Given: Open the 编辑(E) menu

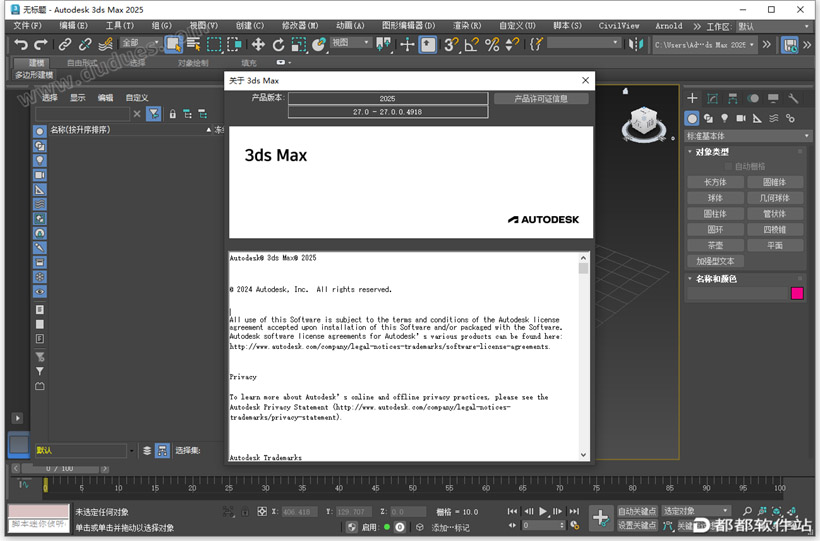Looking at the screenshot, I should 73,26.
